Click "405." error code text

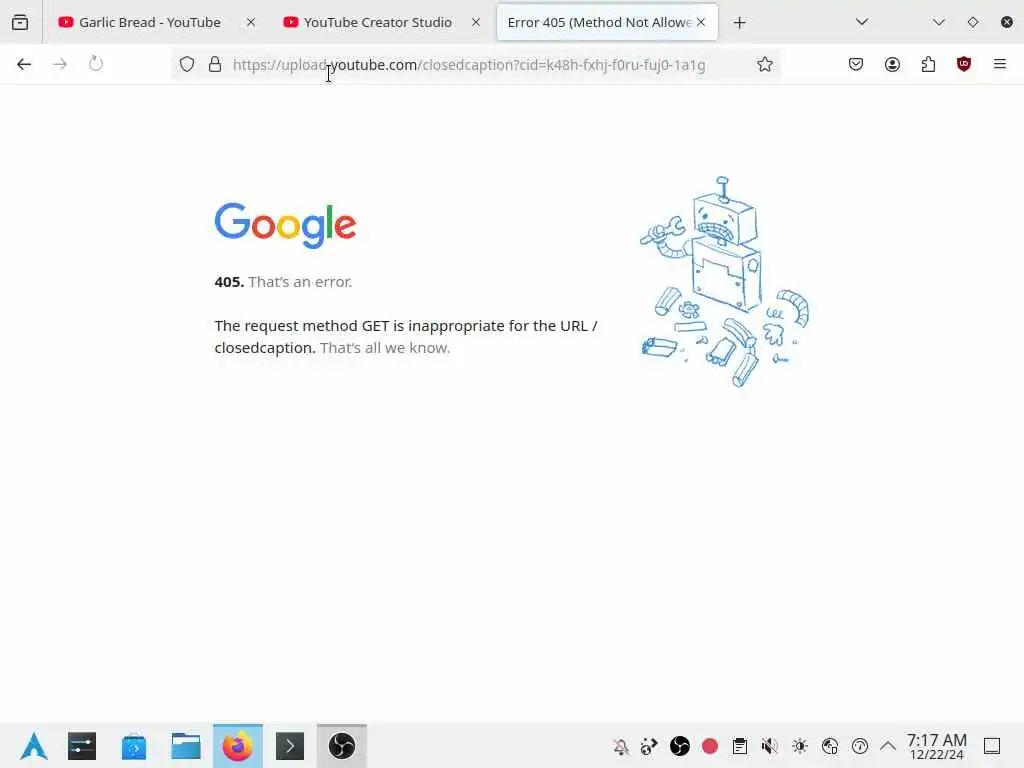click(229, 281)
